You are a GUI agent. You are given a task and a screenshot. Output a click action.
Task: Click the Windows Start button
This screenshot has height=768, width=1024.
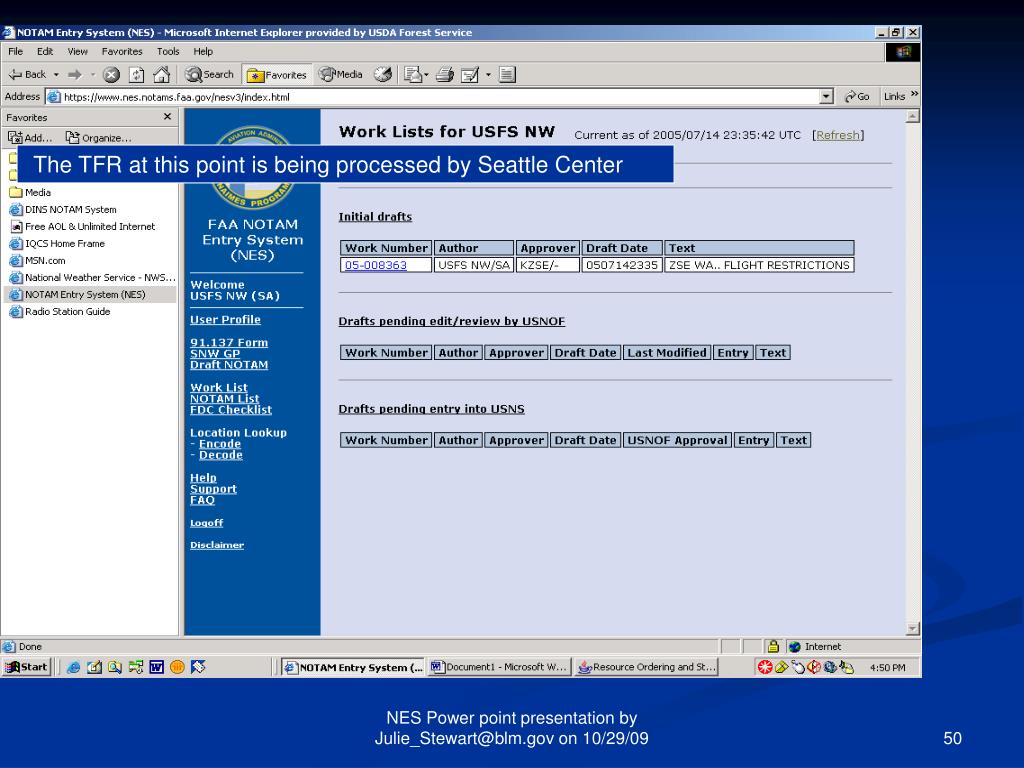[x=27, y=667]
